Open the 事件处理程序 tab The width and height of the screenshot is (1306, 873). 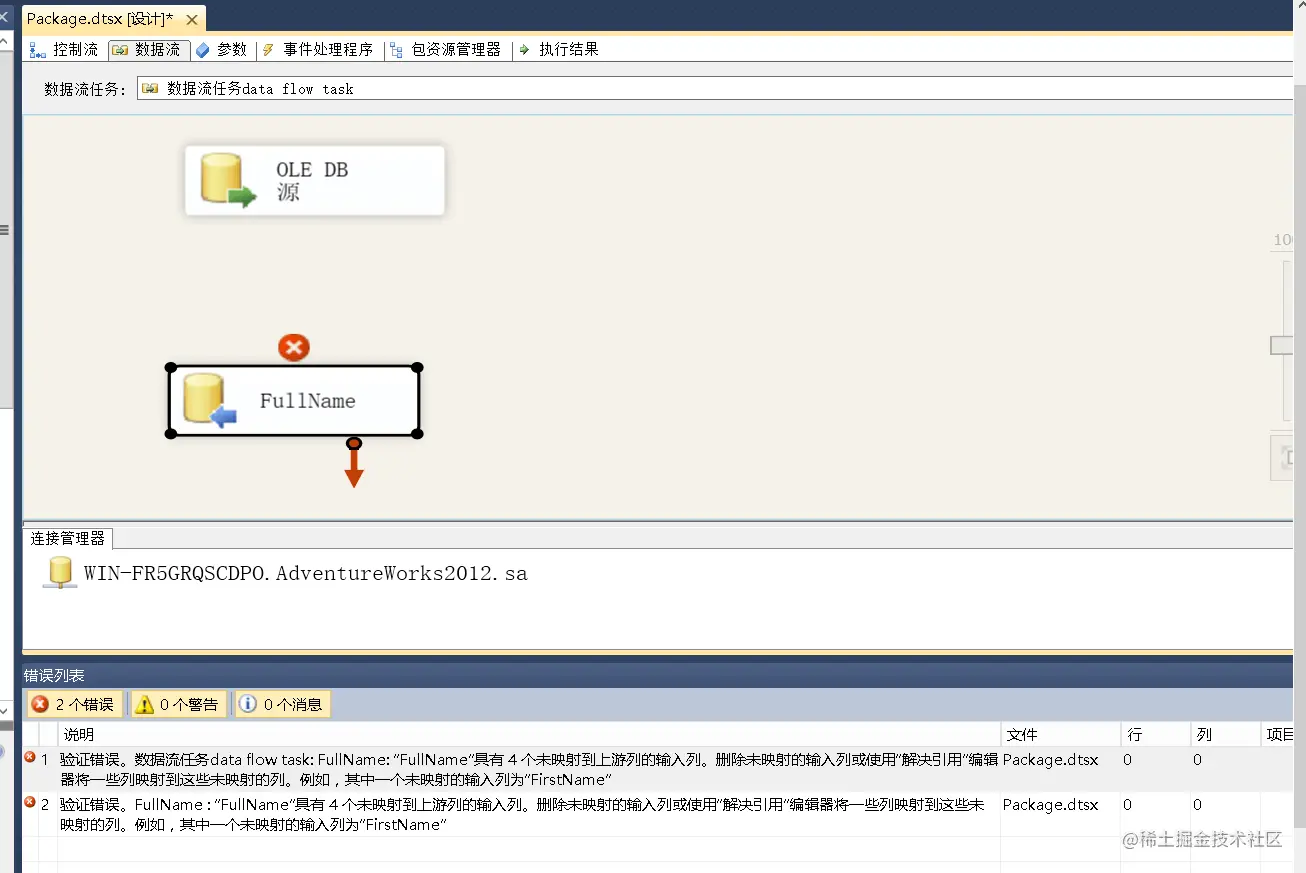pos(317,49)
